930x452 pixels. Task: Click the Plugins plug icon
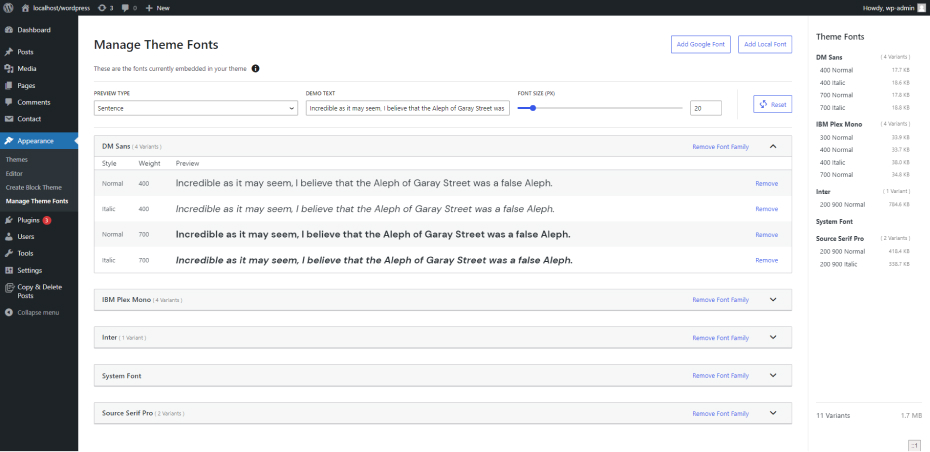click(9, 220)
